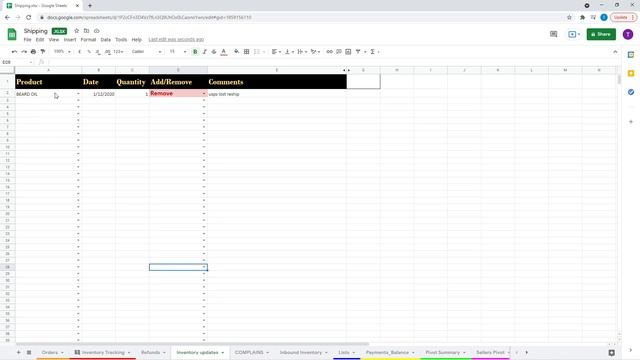Open the zoom level dropdown
This screenshot has width=640, height=360.
(x=62, y=52)
